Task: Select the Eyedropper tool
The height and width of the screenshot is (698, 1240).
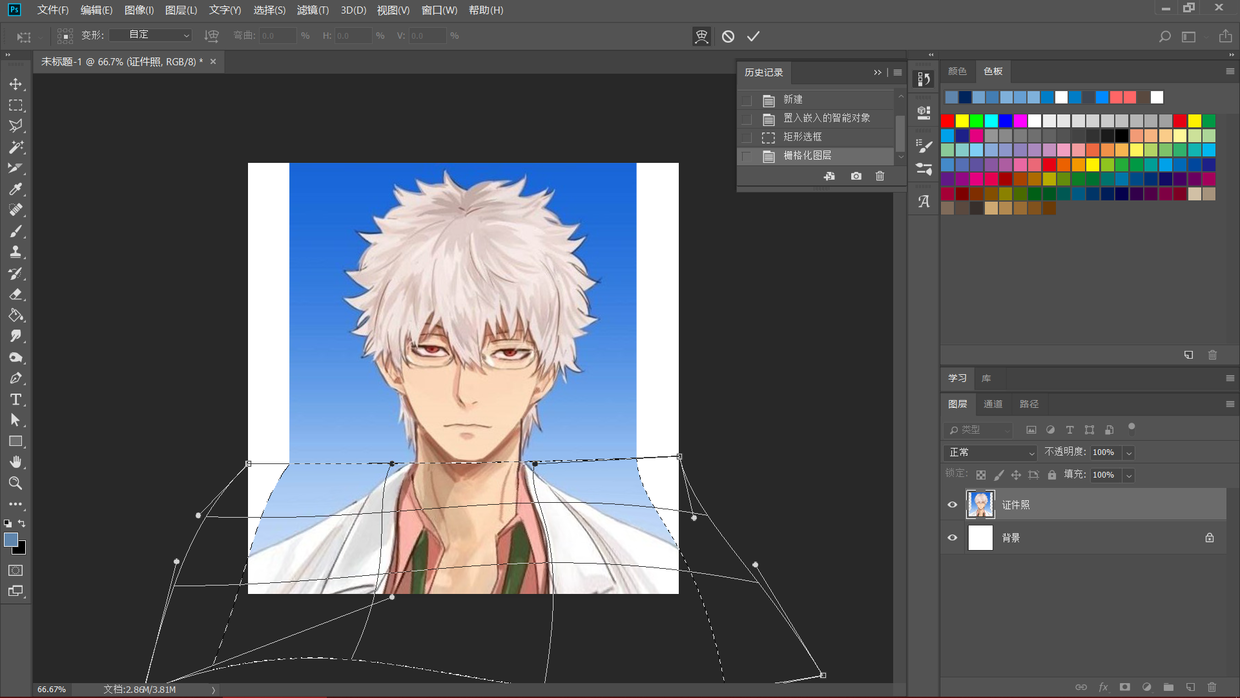Action: point(16,189)
